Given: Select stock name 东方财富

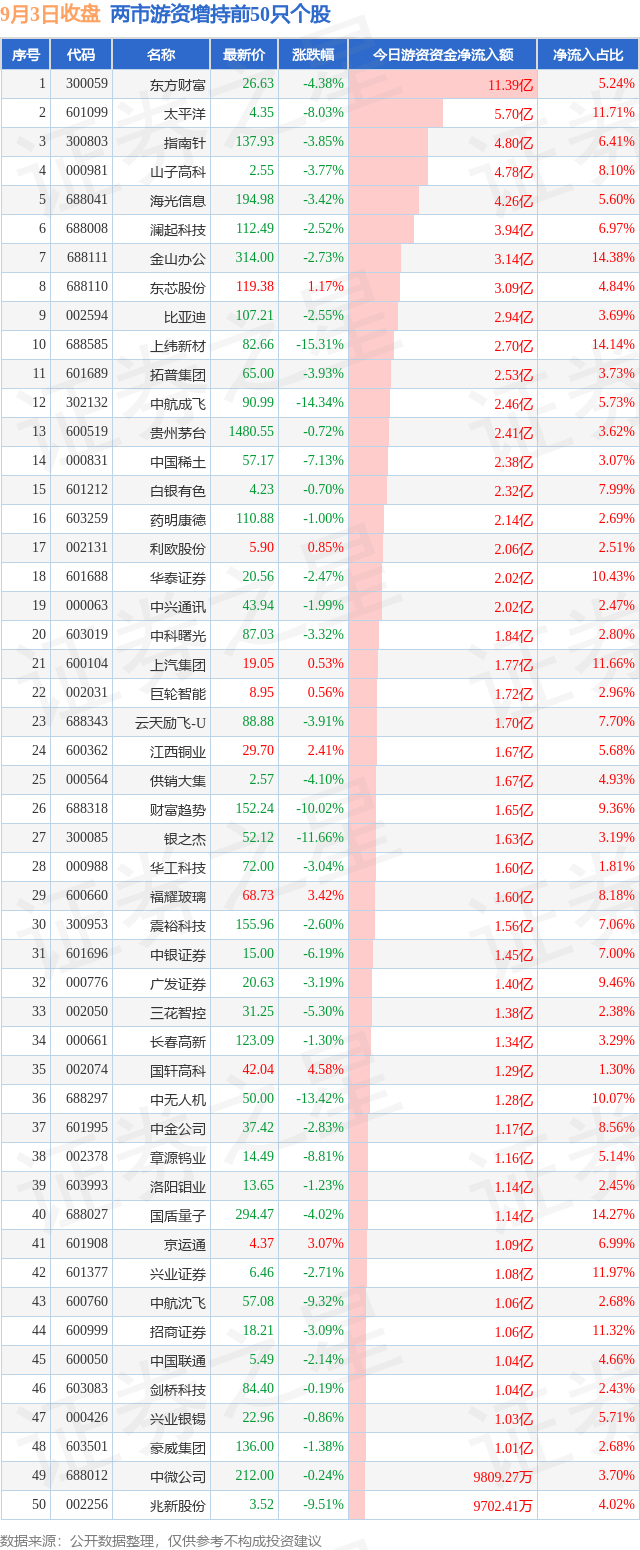Looking at the screenshot, I should click(x=178, y=85).
